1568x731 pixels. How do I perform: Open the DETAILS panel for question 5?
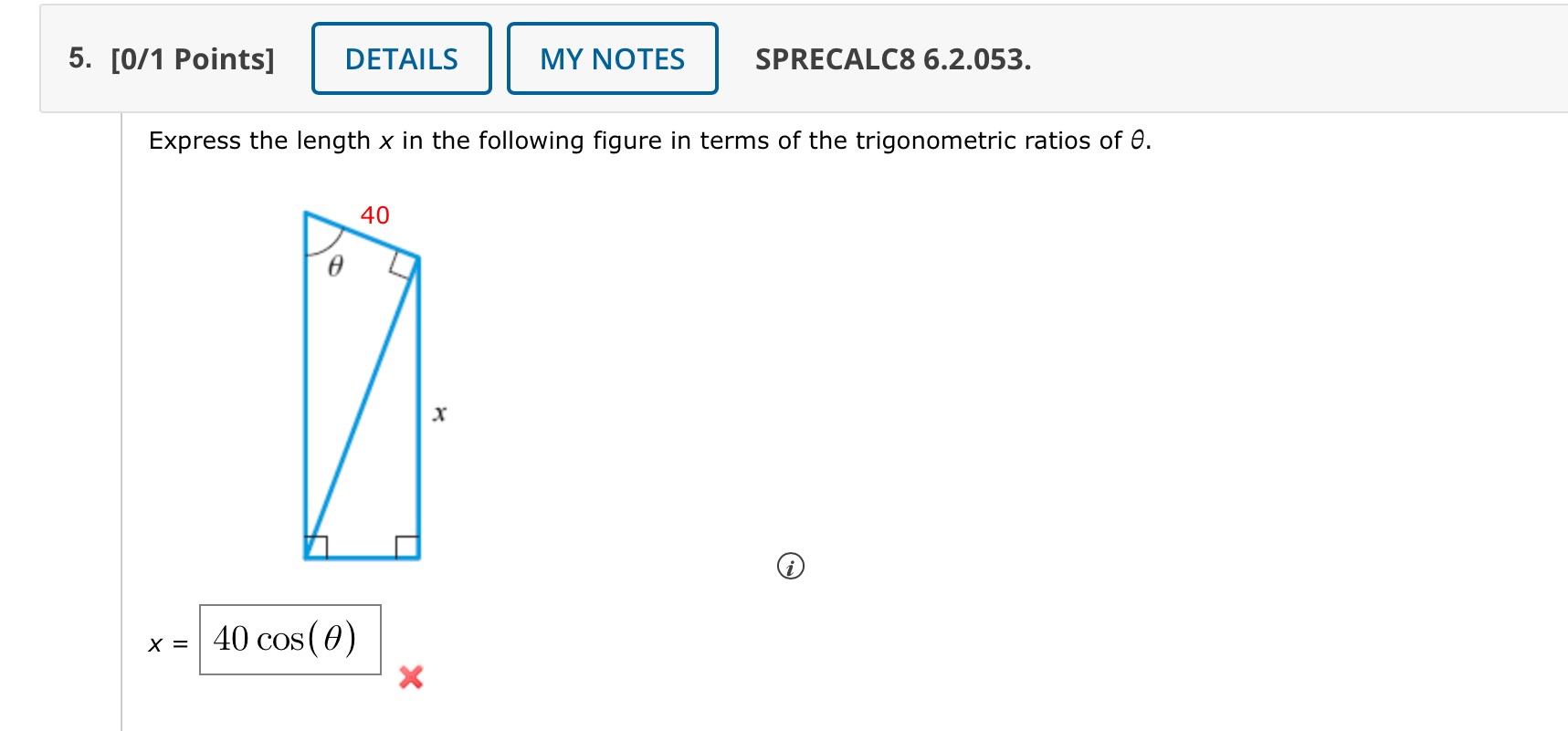click(x=401, y=58)
